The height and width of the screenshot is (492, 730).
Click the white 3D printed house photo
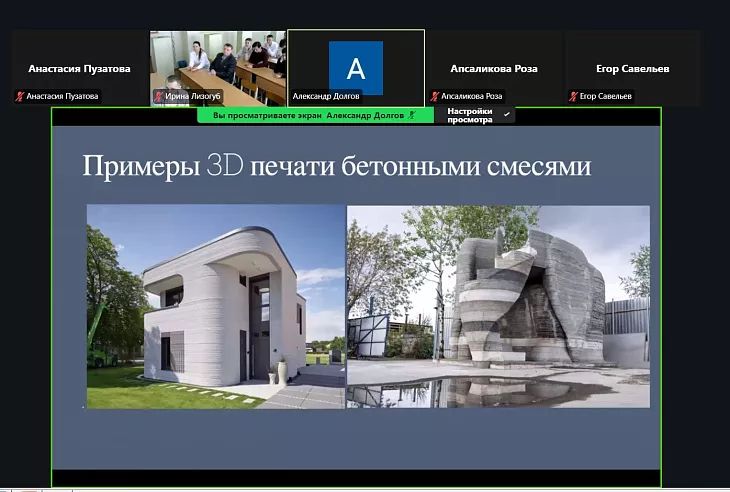pyautogui.click(x=216, y=307)
